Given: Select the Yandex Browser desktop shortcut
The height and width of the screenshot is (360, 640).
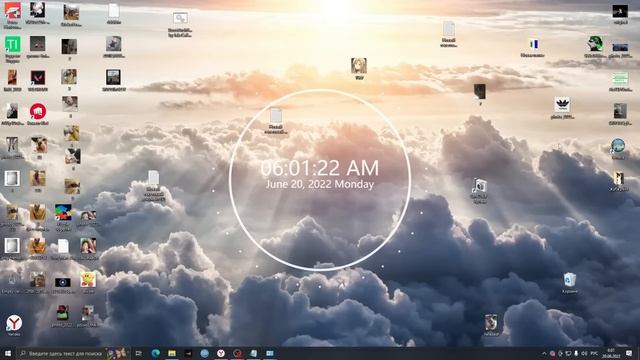Looking at the screenshot, I should pos(14,325).
